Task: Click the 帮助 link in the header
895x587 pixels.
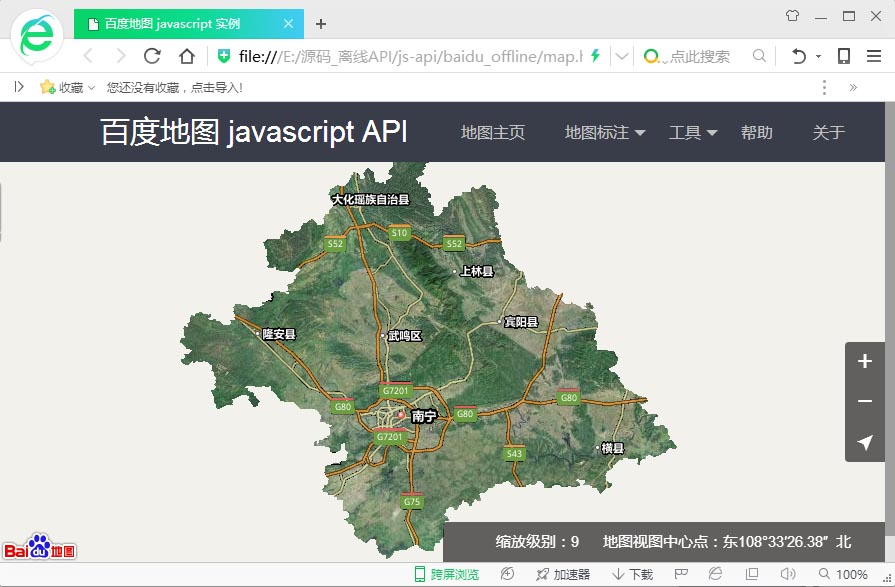Action: pyautogui.click(x=757, y=131)
